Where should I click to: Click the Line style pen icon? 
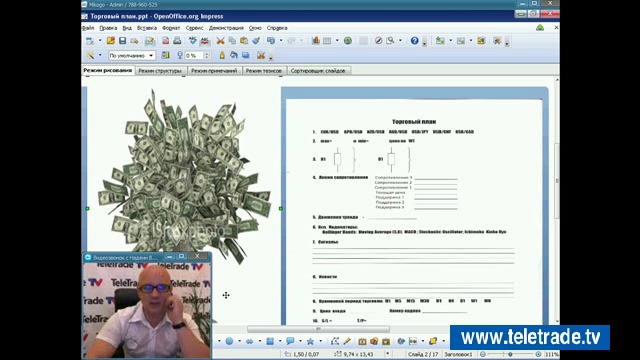tap(222, 55)
